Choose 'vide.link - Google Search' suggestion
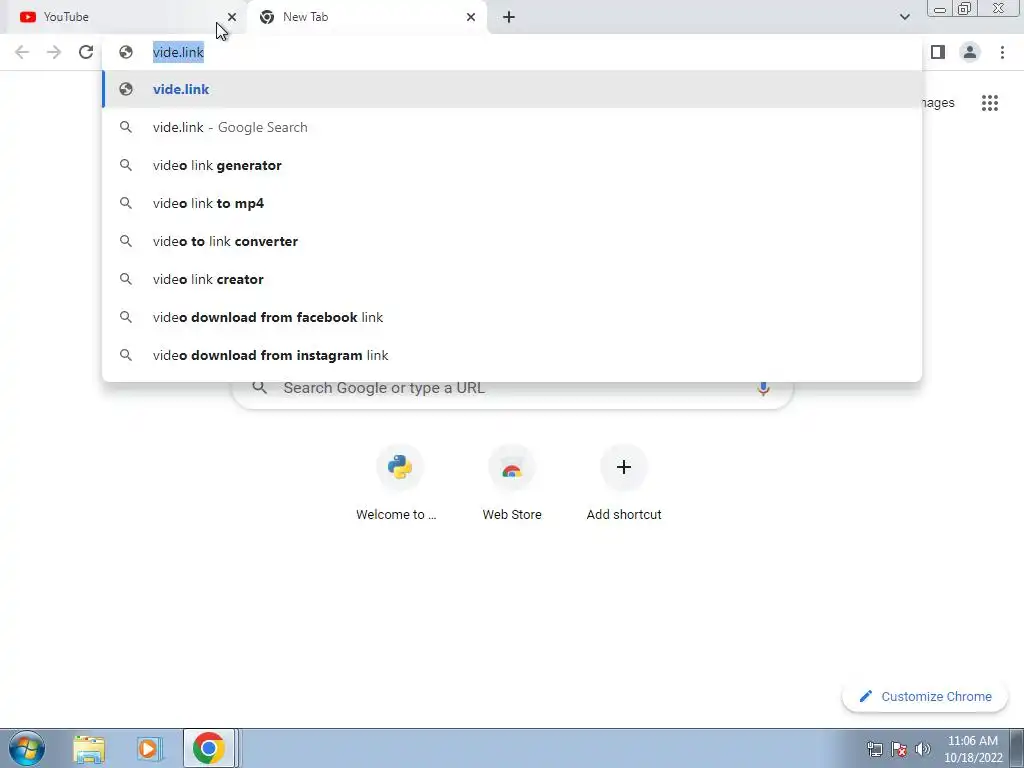 (x=512, y=127)
